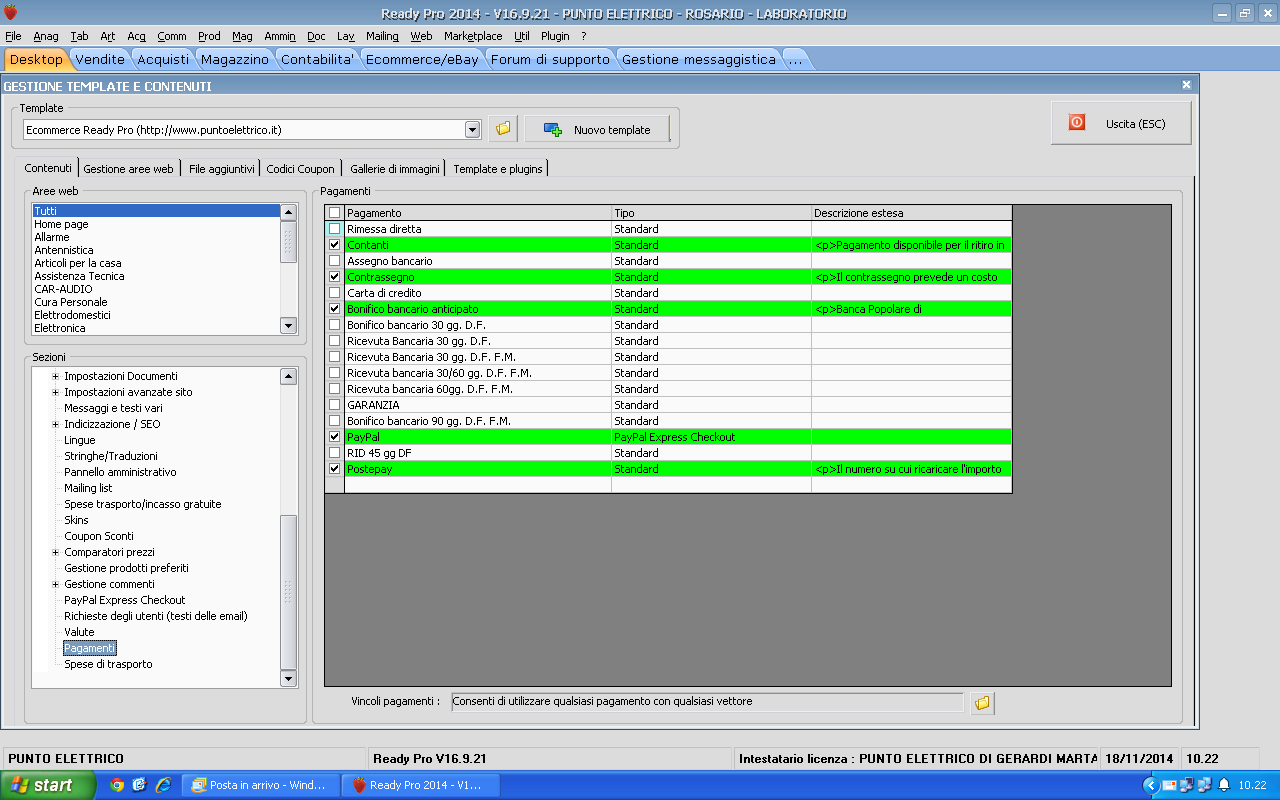The width and height of the screenshot is (1280, 800).
Task: Select Mailing list section
Action: click(88, 488)
